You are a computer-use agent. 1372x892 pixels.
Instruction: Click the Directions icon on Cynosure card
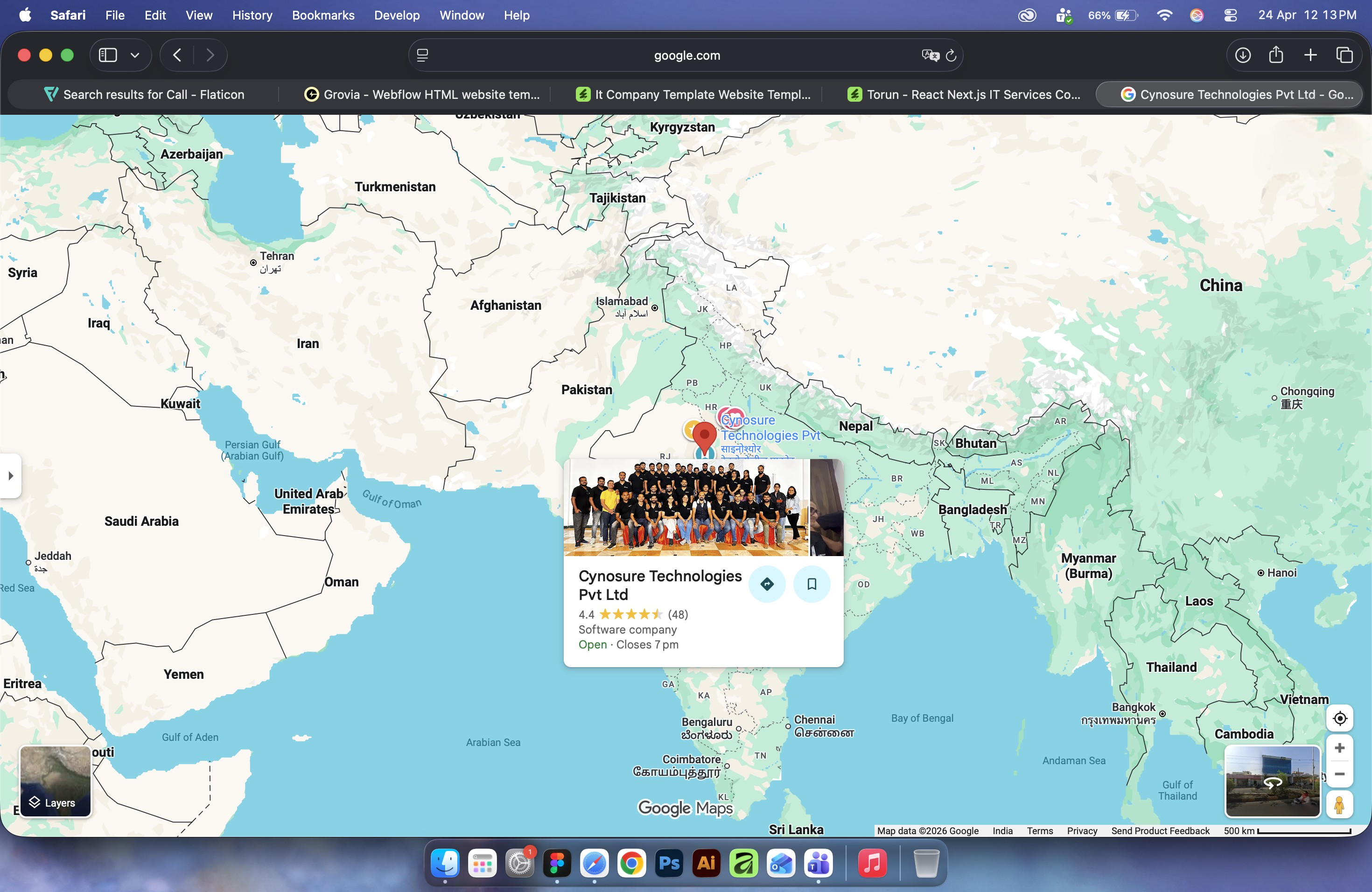click(x=767, y=584)
